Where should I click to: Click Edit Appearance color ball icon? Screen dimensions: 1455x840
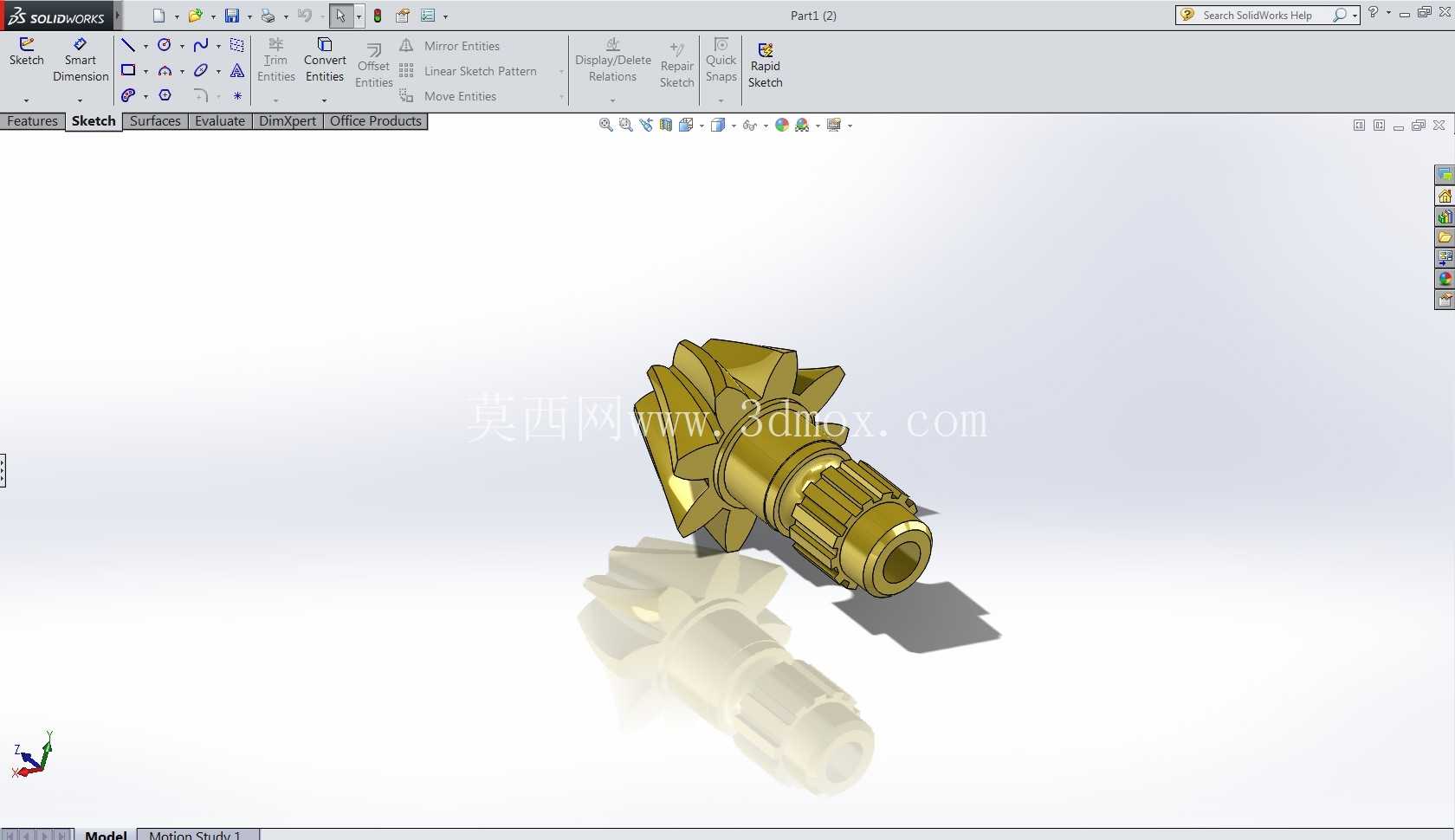[782, 126]
